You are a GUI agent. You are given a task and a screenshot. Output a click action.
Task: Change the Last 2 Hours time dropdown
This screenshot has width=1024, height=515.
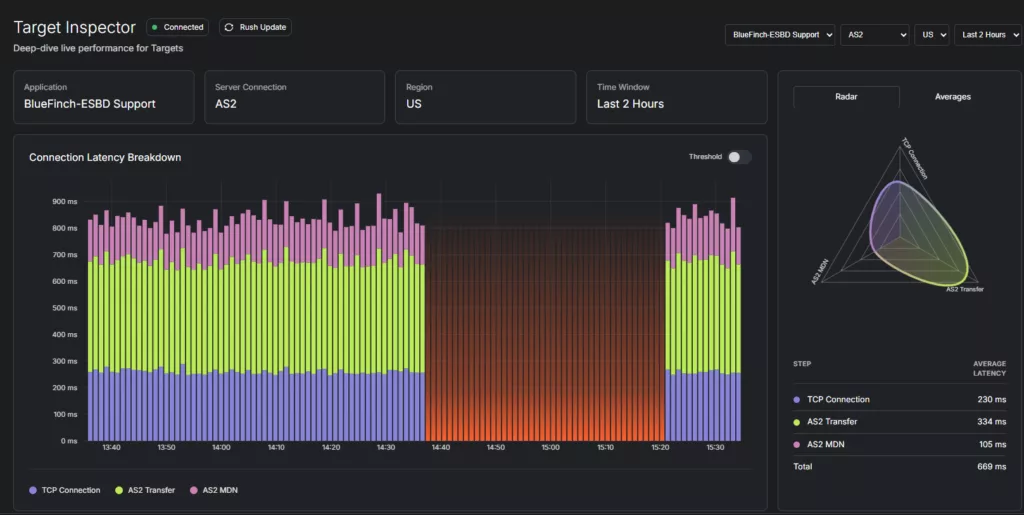(988, 35)
